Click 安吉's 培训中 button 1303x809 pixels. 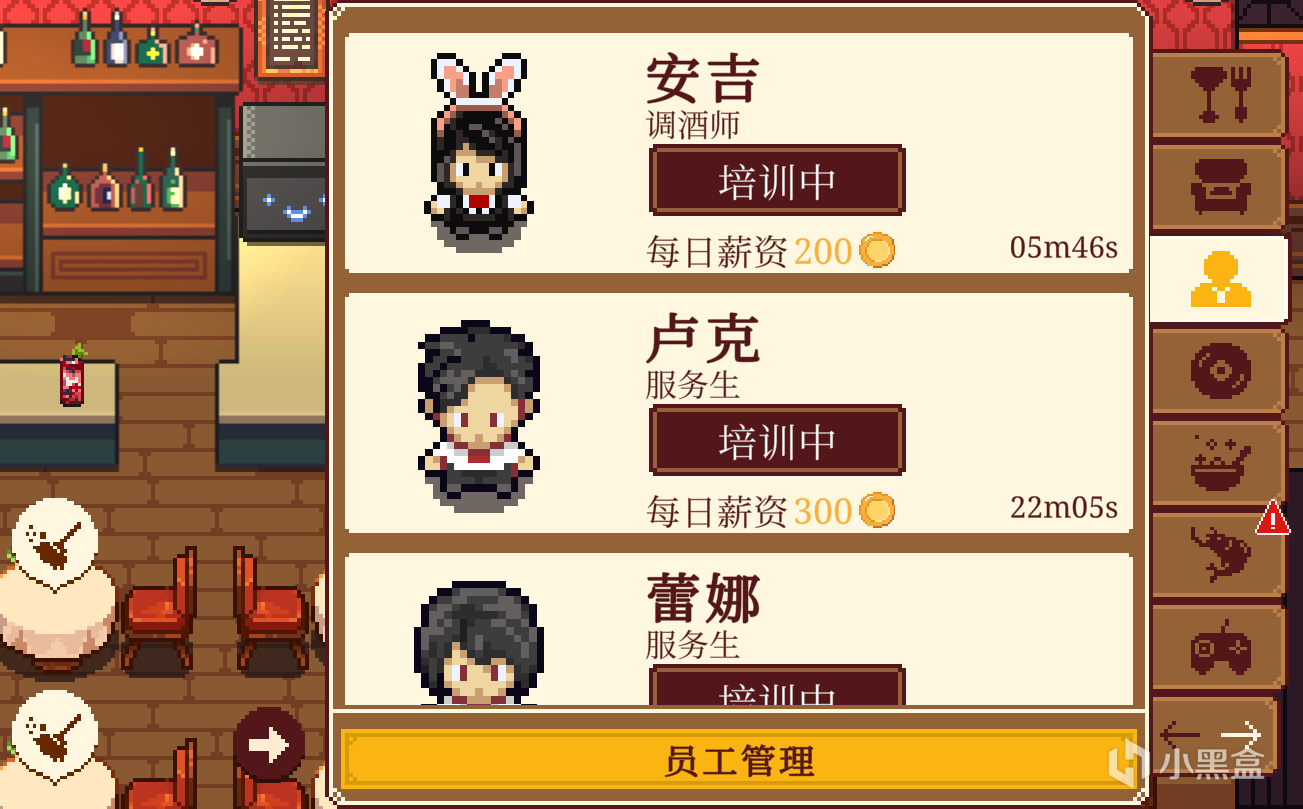[777, 181]
